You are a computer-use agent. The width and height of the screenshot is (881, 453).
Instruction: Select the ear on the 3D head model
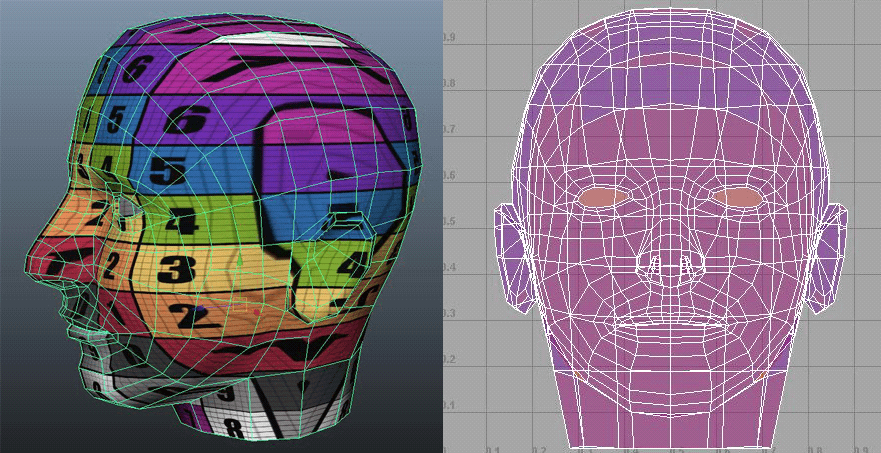(325, 250)
